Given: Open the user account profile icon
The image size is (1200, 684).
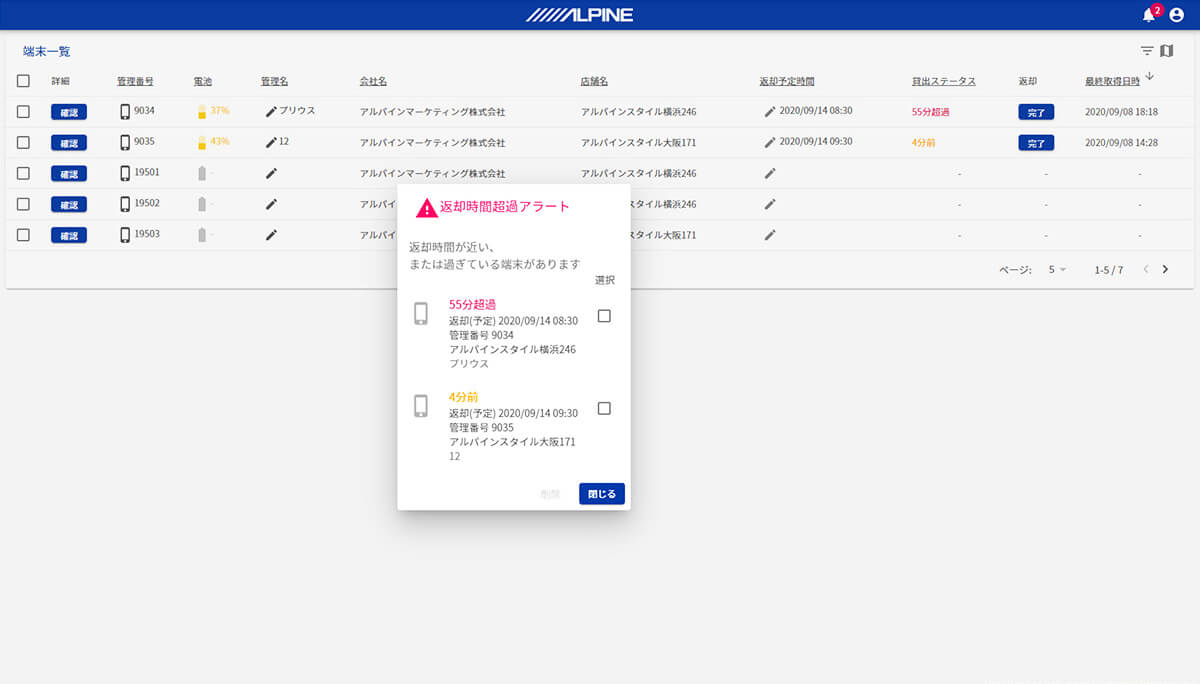Looking at the screenshot, I should (1176, 15).
